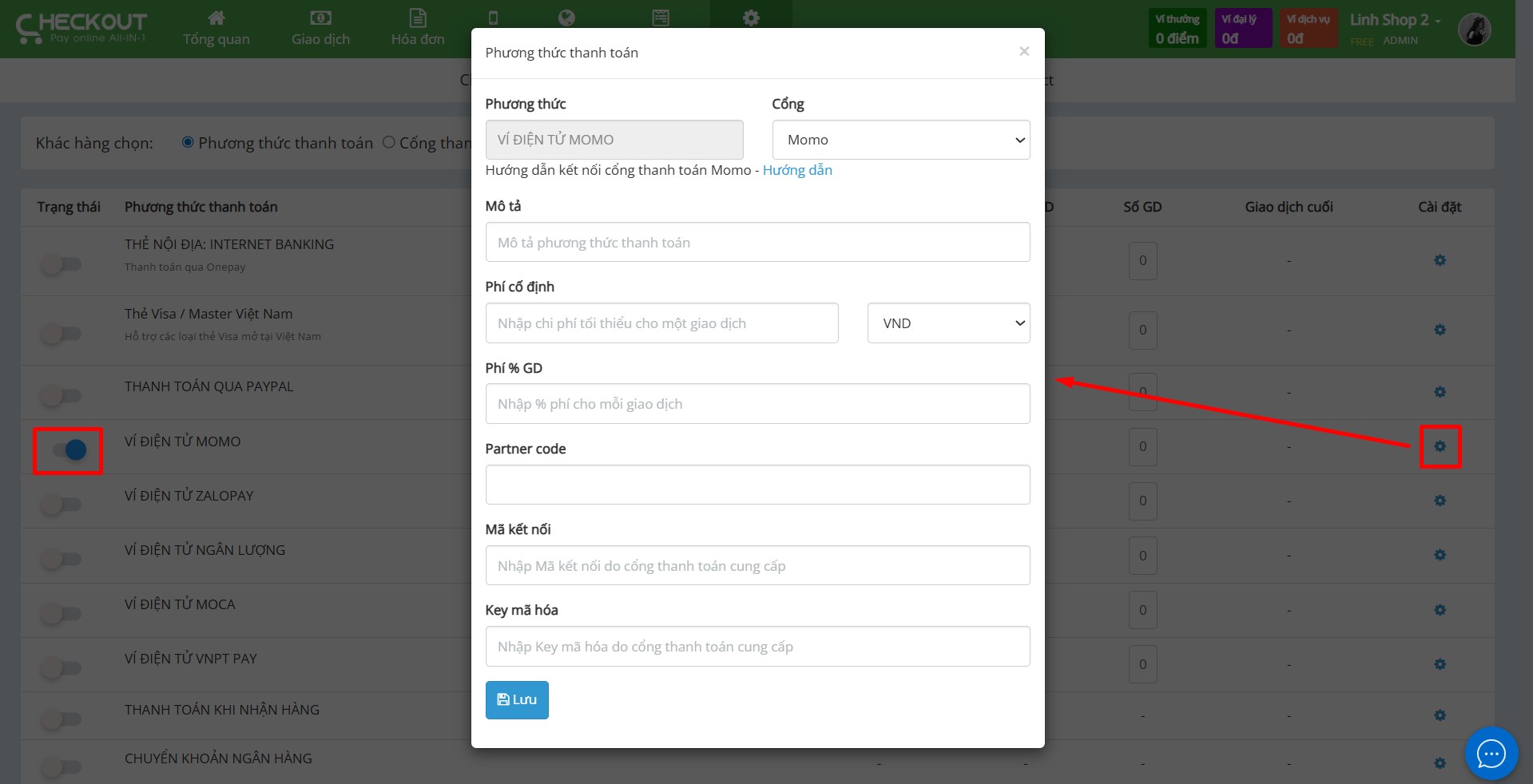Open the globe icon in the nav bar
Image resolution: width=1533 pixels, height=784 pixels.
click(x=566, y=18)
